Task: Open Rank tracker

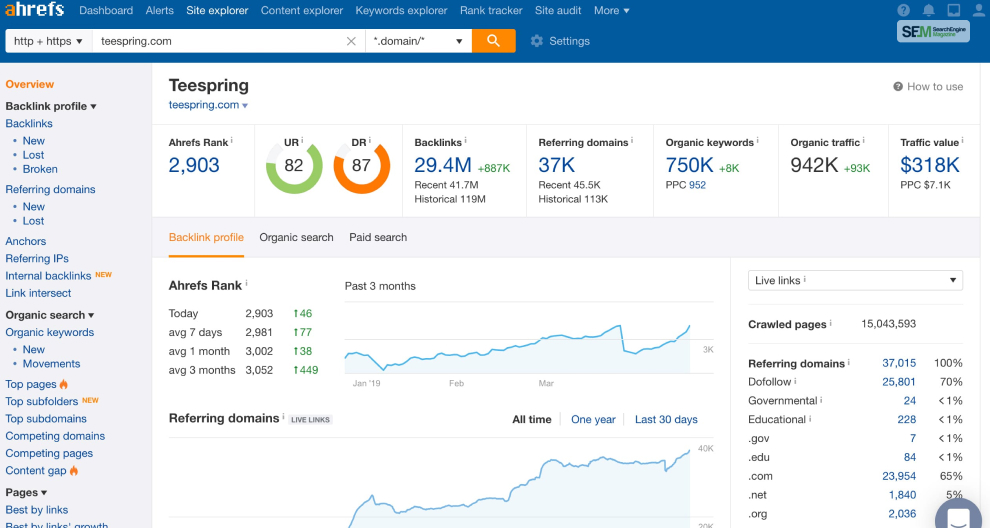Action: [491, 11]
